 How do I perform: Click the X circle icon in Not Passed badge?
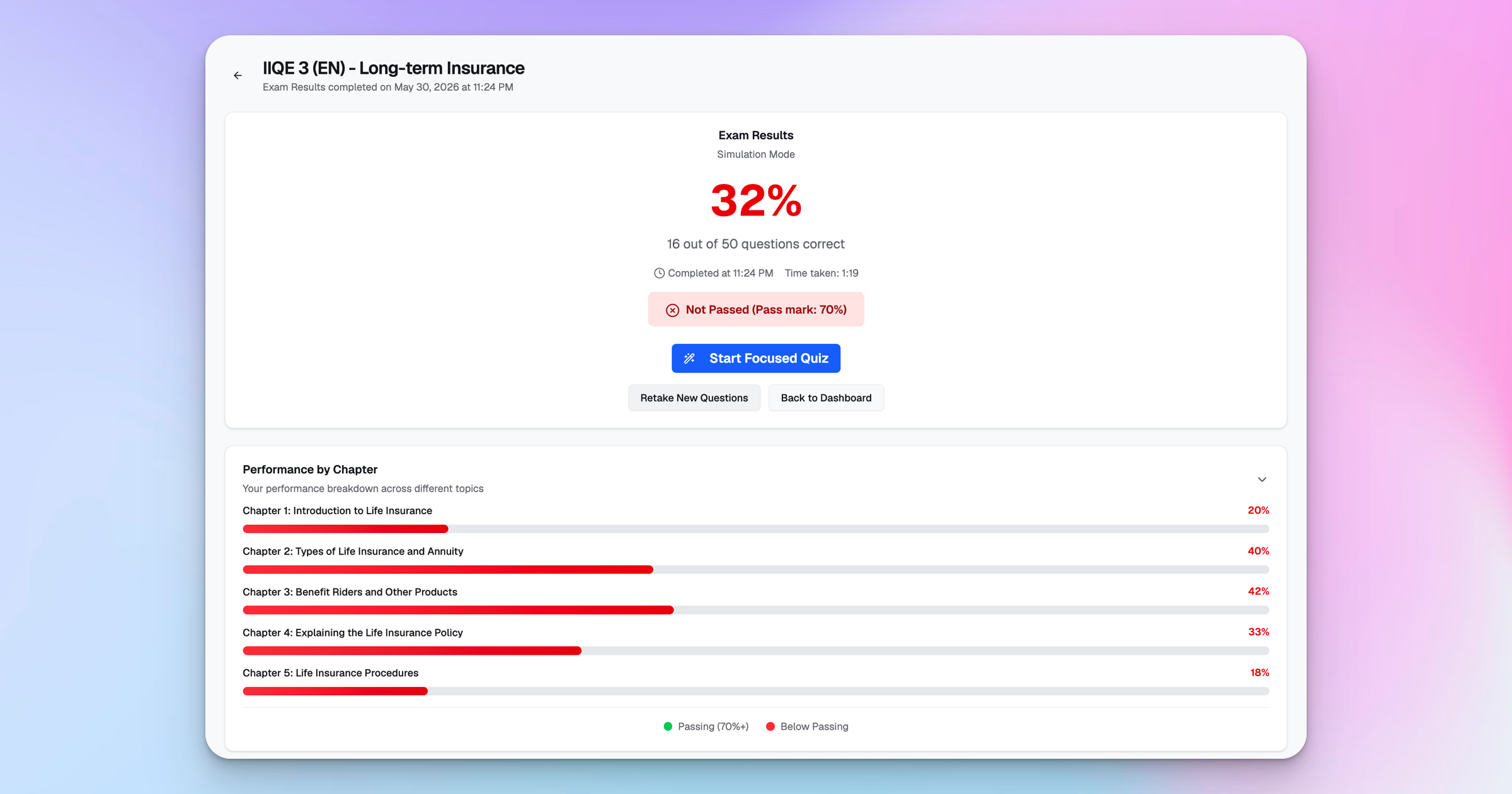(x=672, y=310)
